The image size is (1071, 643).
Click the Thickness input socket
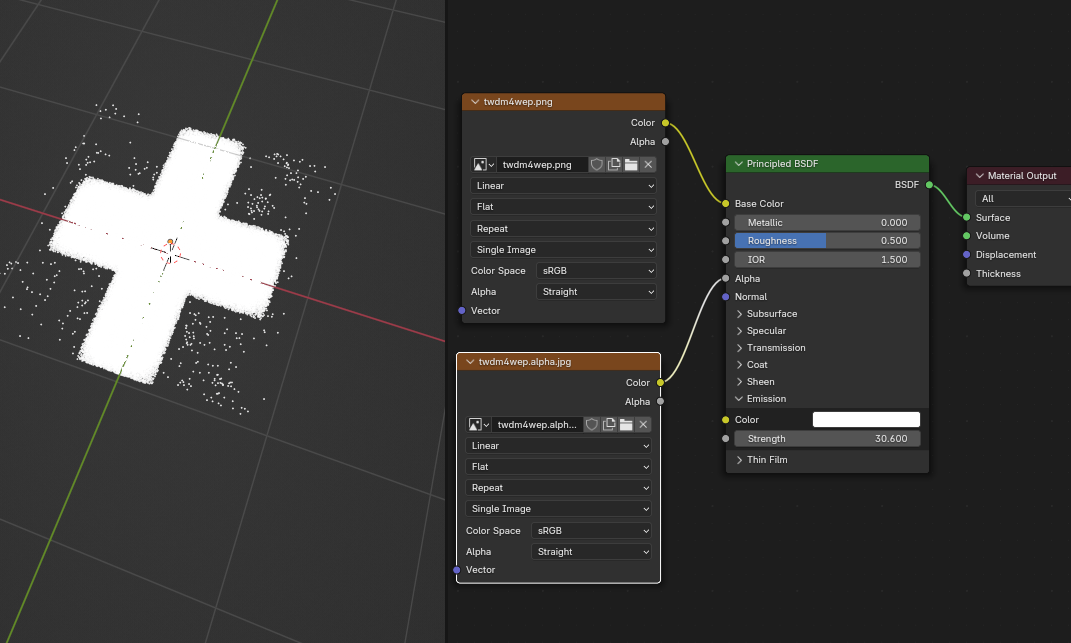(x=966, y=273)
